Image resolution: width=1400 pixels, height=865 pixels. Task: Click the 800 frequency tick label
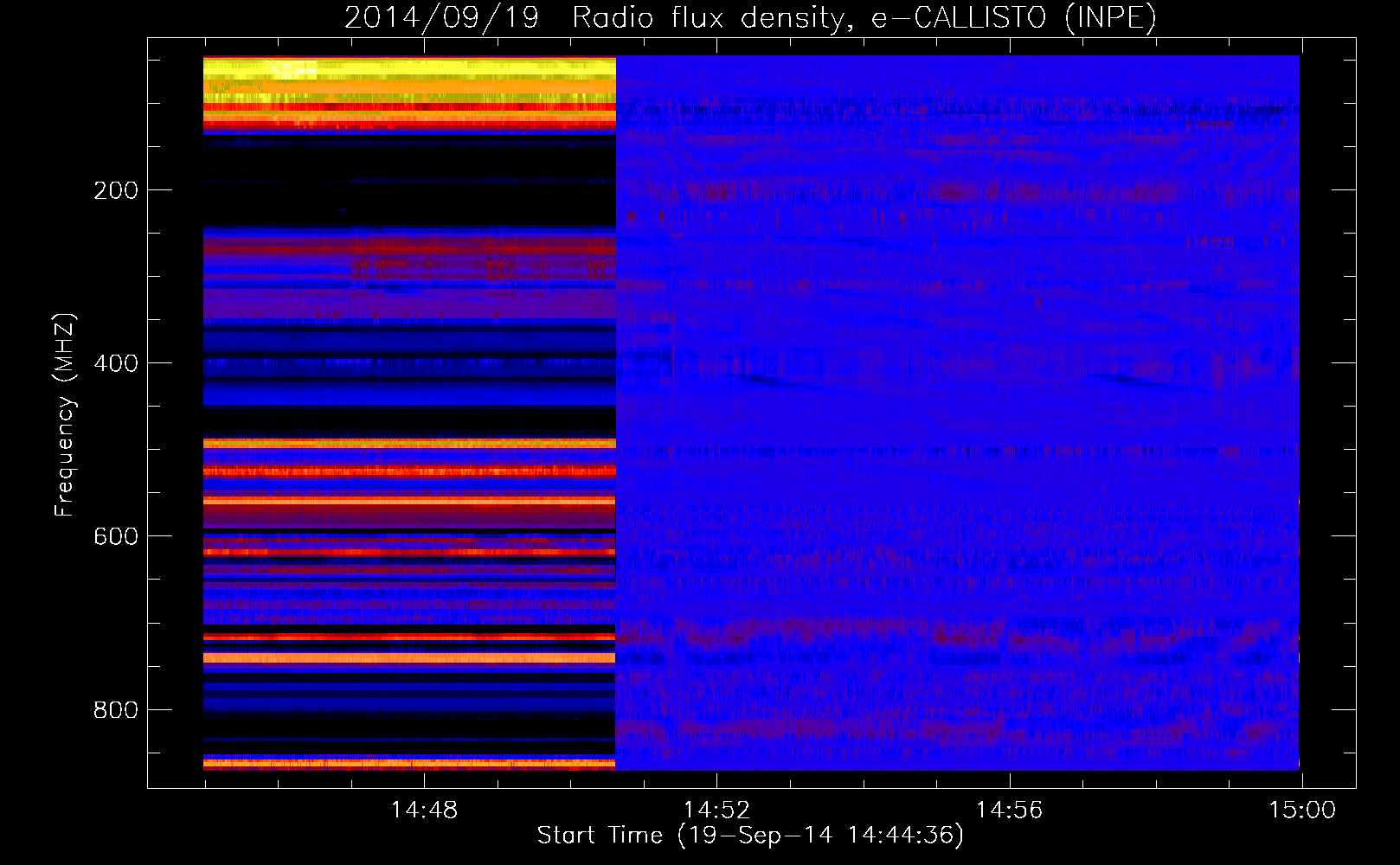[x=116, y=710]
